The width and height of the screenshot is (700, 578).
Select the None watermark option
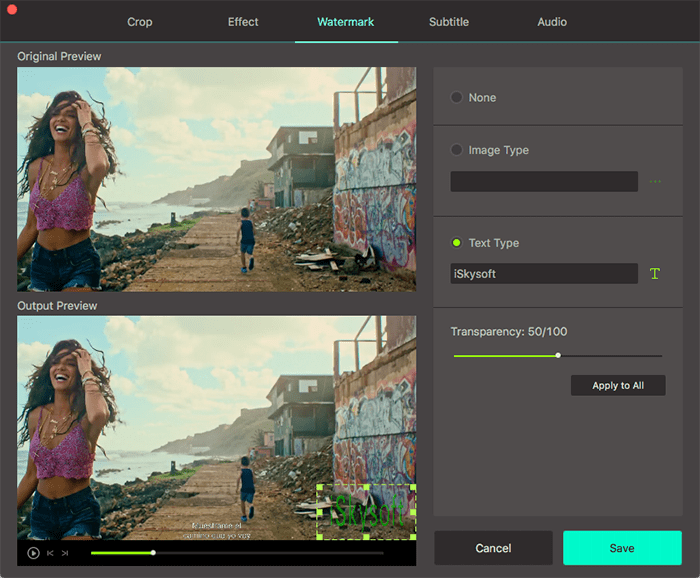457,98
